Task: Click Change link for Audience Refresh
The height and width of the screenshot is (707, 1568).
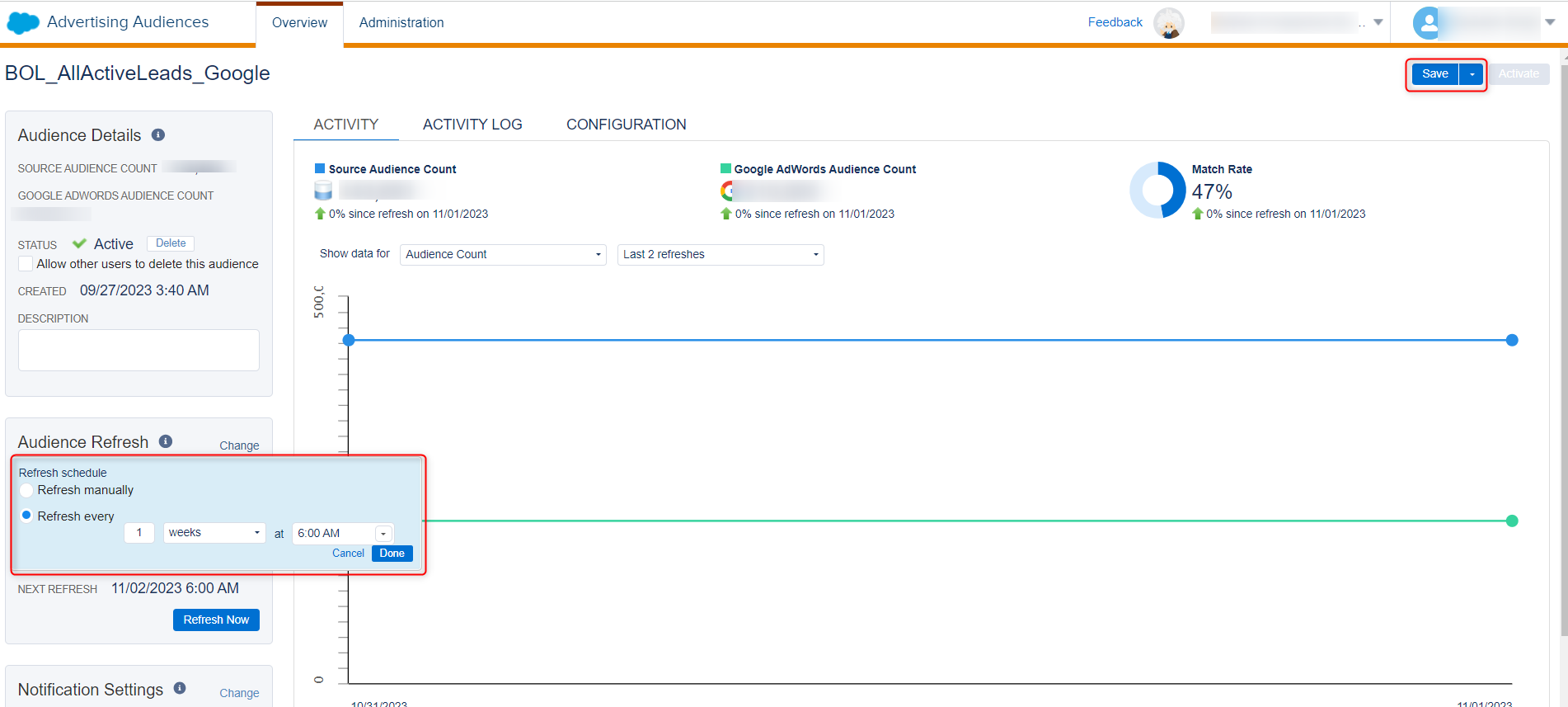Action: click(239, 445)
